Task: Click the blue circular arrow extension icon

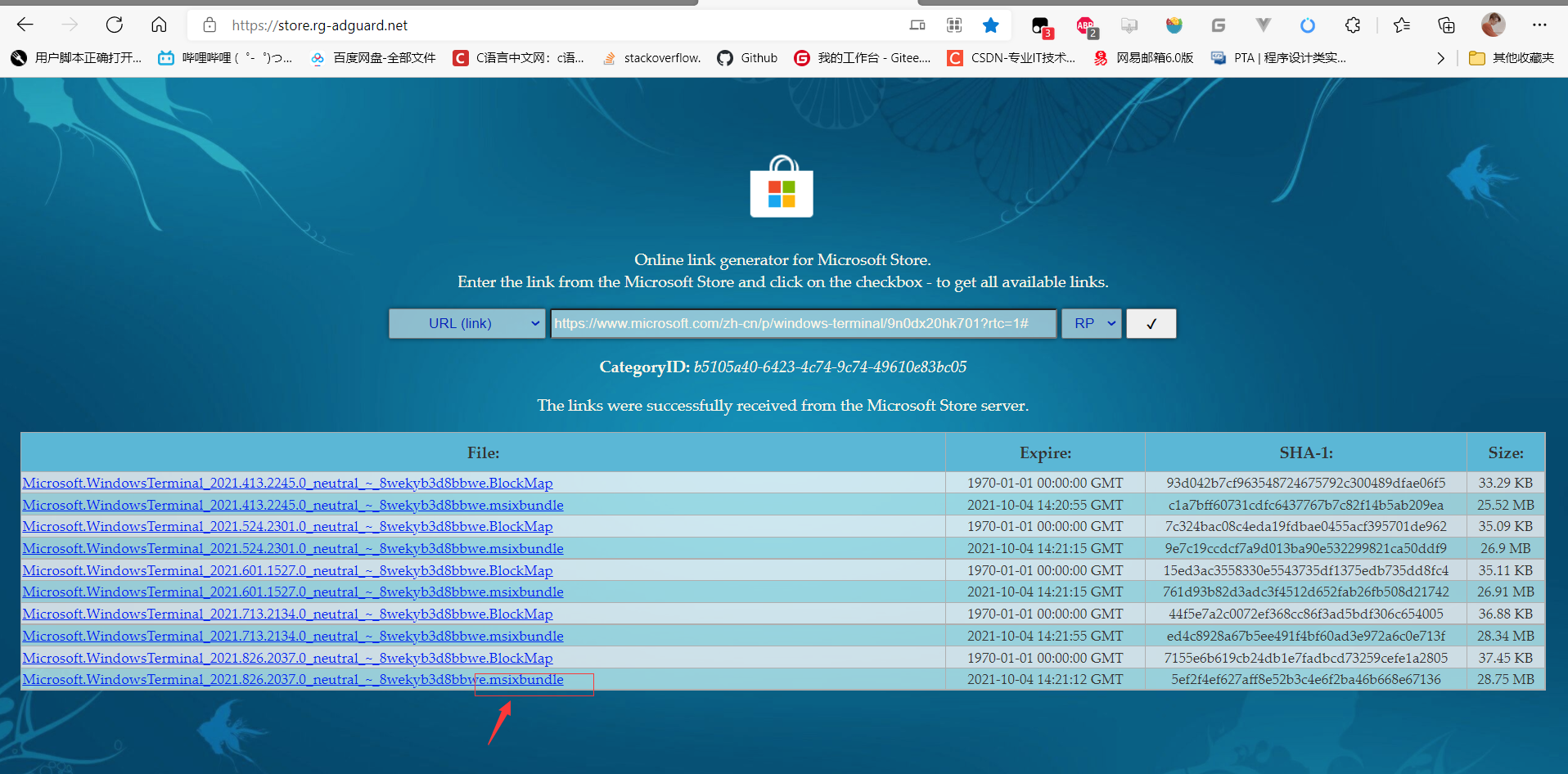Action: coord(1308,25)
